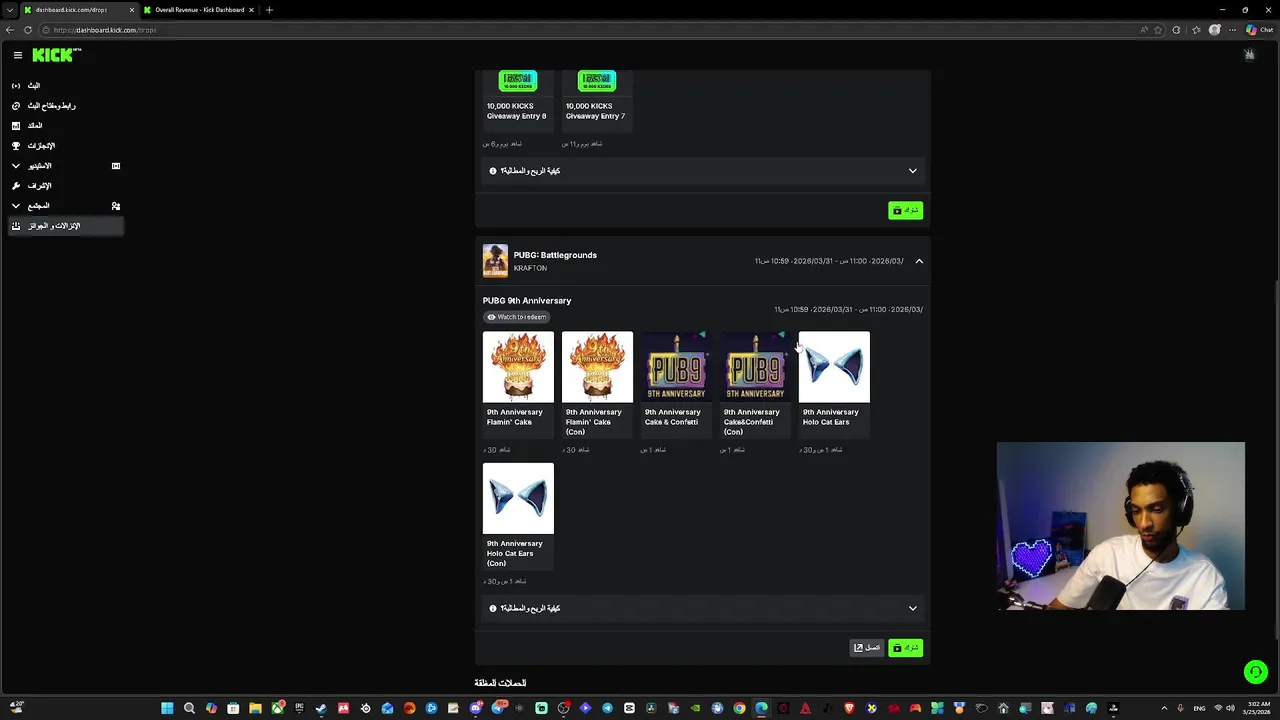
Task: Open the browser profile avatar
Action: pyautogui.click(x=1215, y=30)
